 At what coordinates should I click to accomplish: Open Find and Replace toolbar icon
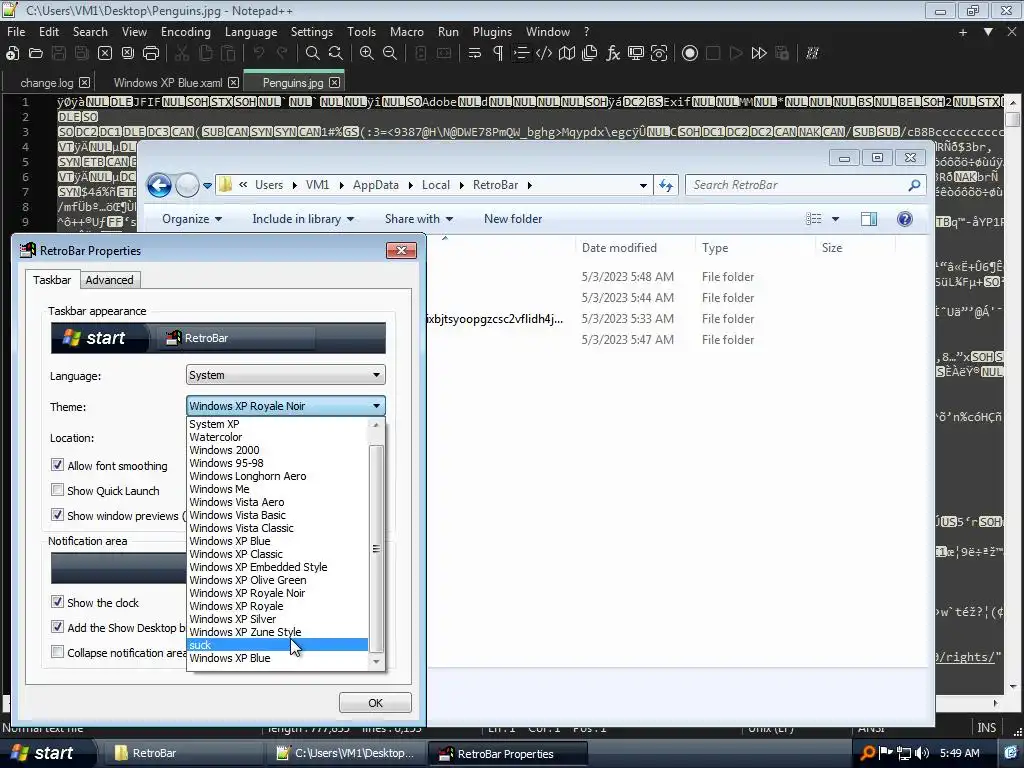tap(336, 54)
